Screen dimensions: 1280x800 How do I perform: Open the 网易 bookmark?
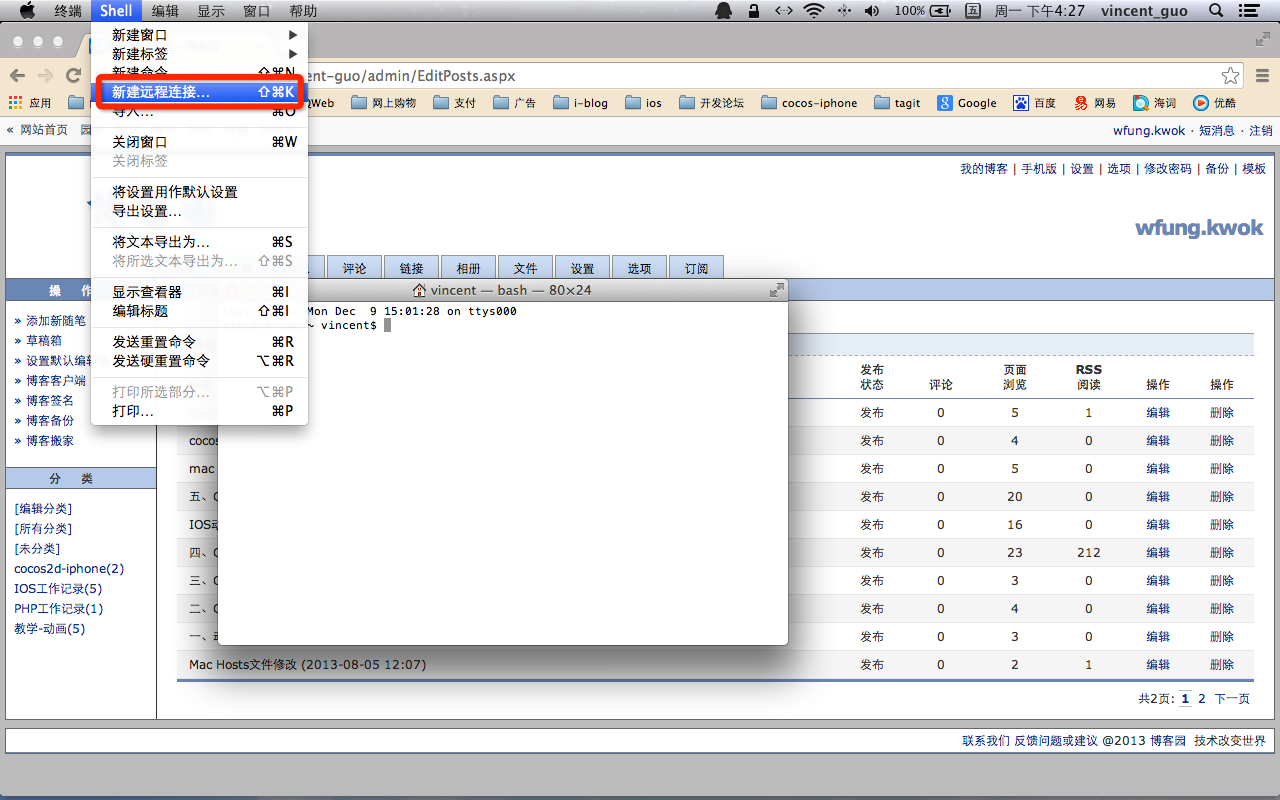point(1095,103)
